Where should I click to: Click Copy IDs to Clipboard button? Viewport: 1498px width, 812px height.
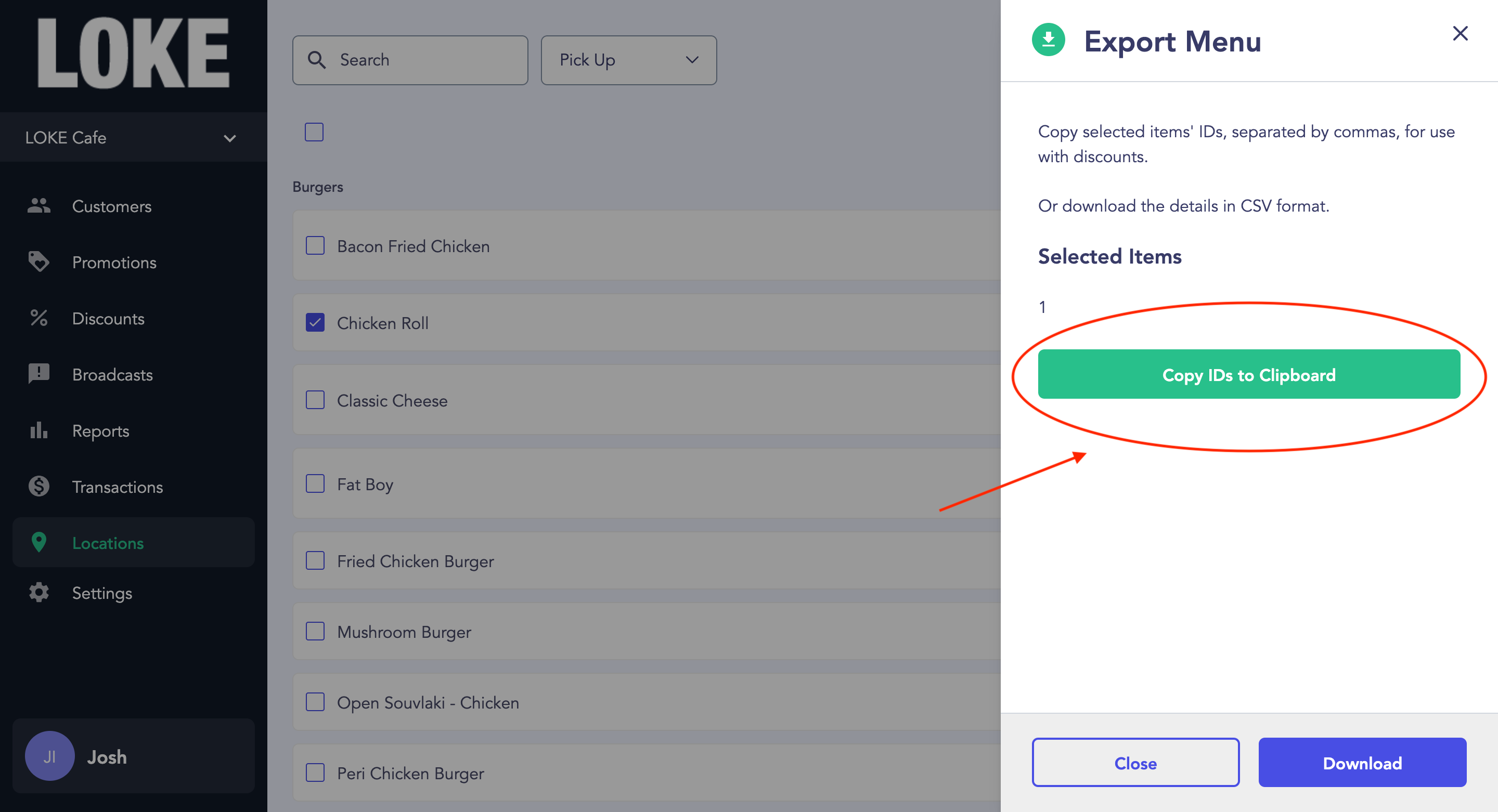coord(1248,374)
